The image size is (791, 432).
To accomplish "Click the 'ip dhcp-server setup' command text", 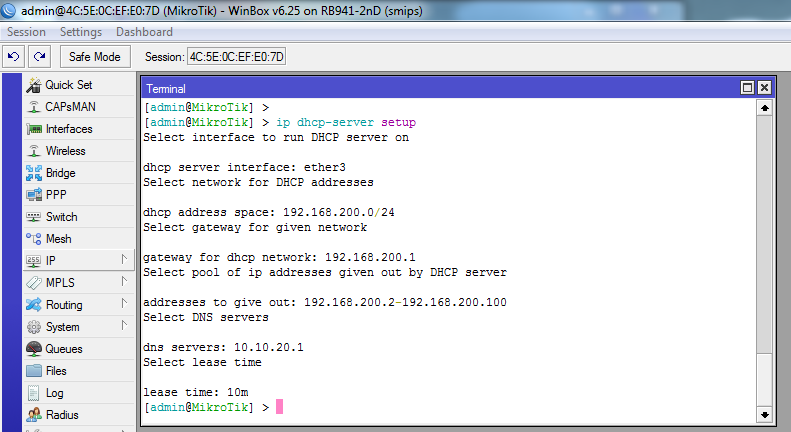I will click(346, 123).
